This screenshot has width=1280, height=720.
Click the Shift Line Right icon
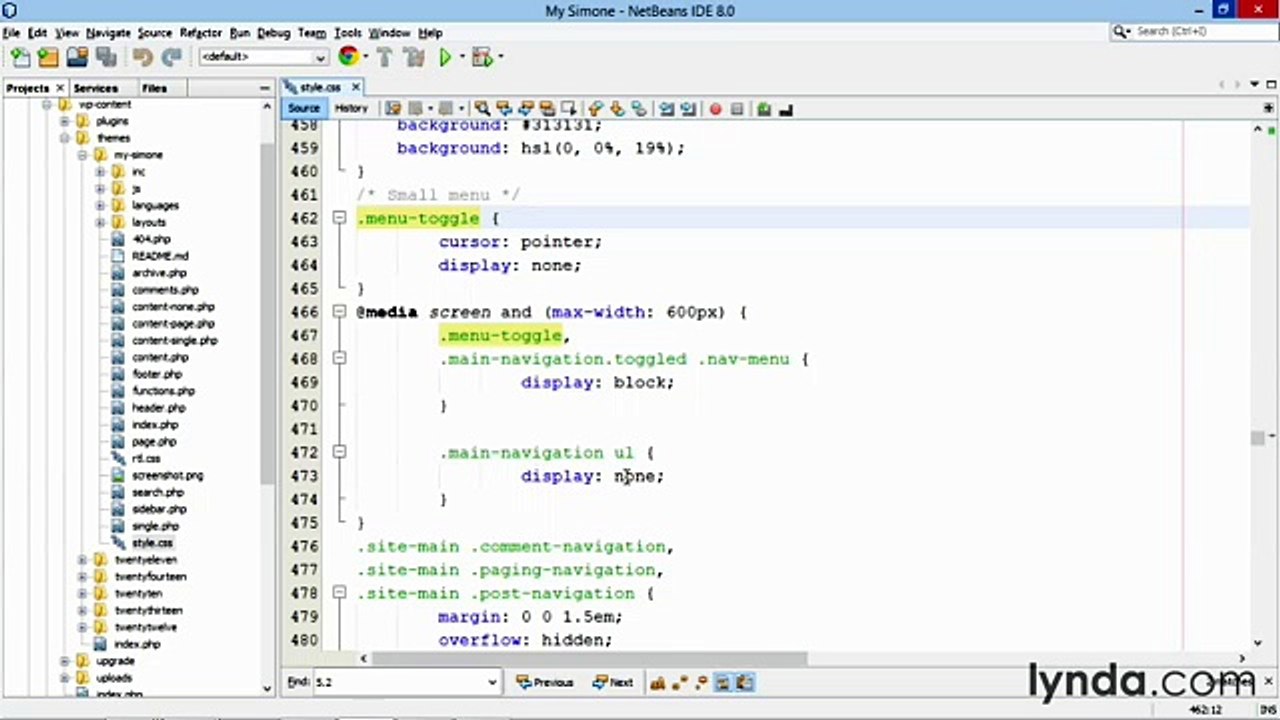click(688, 109)
